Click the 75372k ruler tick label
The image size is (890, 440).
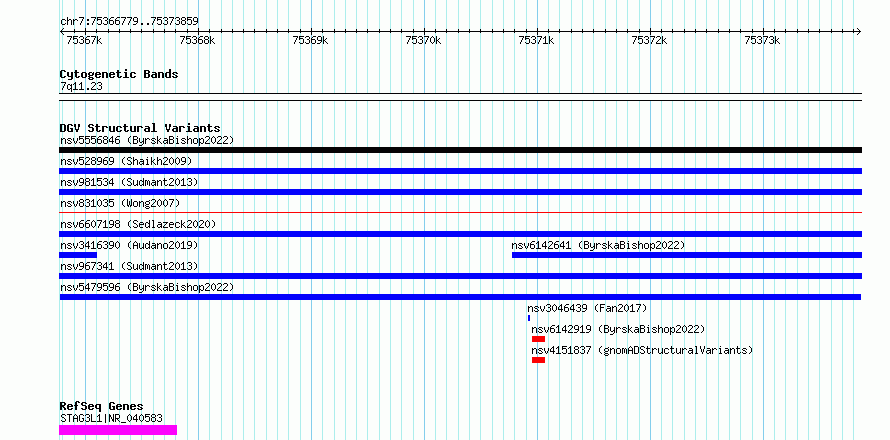click(649, 40)
